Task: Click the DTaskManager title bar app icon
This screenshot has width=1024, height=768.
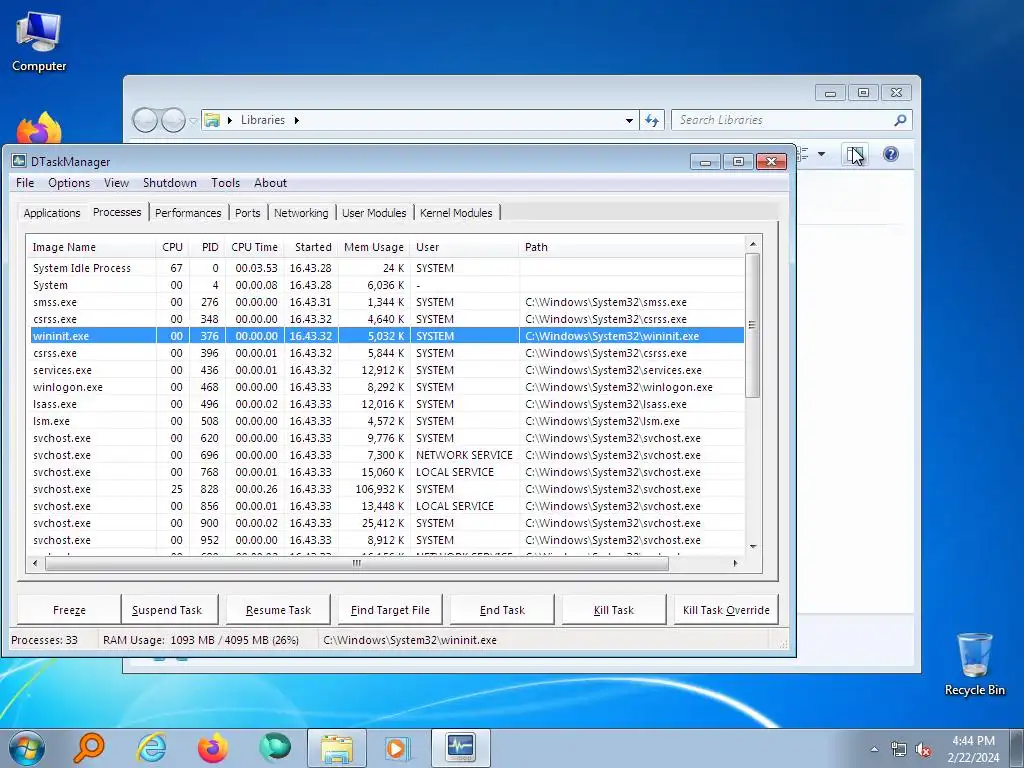Action: click(19, 161)
